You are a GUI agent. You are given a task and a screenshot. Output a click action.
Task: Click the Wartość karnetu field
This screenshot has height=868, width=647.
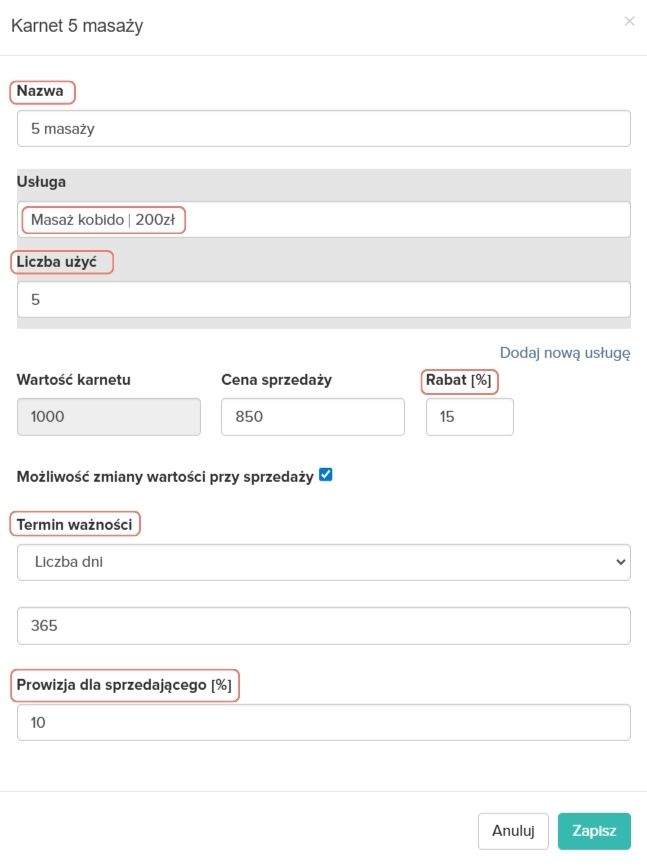point(109,417)
